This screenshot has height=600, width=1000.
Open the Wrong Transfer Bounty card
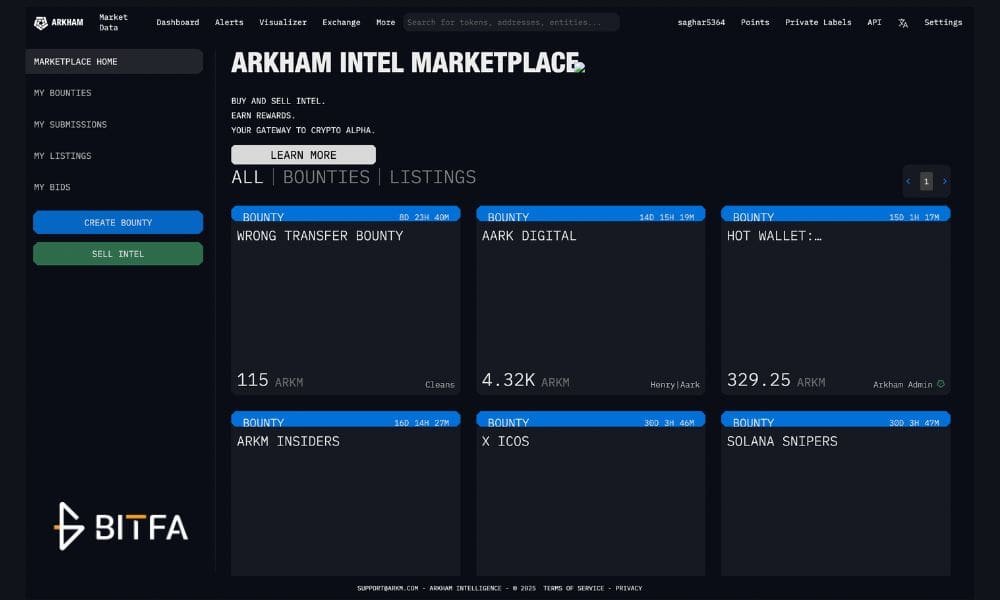coord(346,300)
